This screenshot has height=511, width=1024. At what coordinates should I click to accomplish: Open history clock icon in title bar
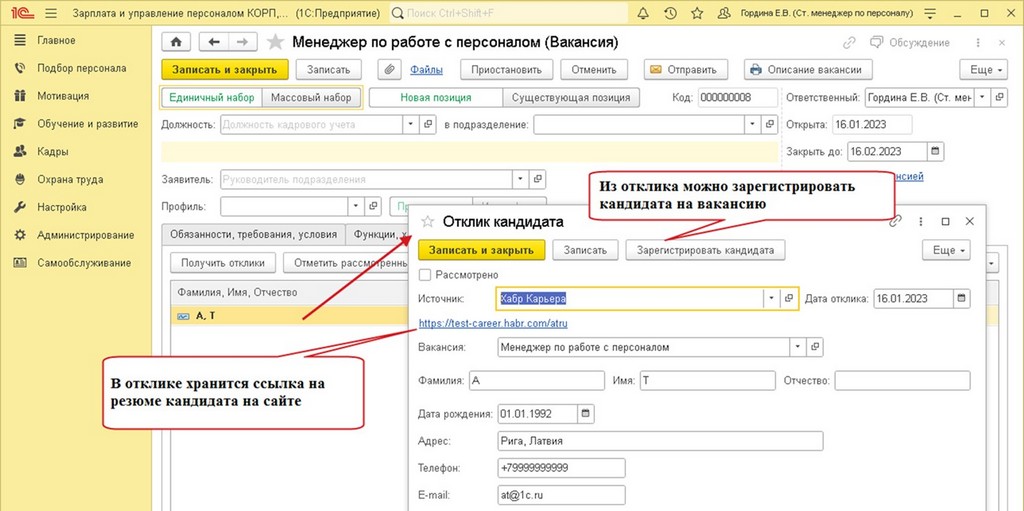point(670,13)
